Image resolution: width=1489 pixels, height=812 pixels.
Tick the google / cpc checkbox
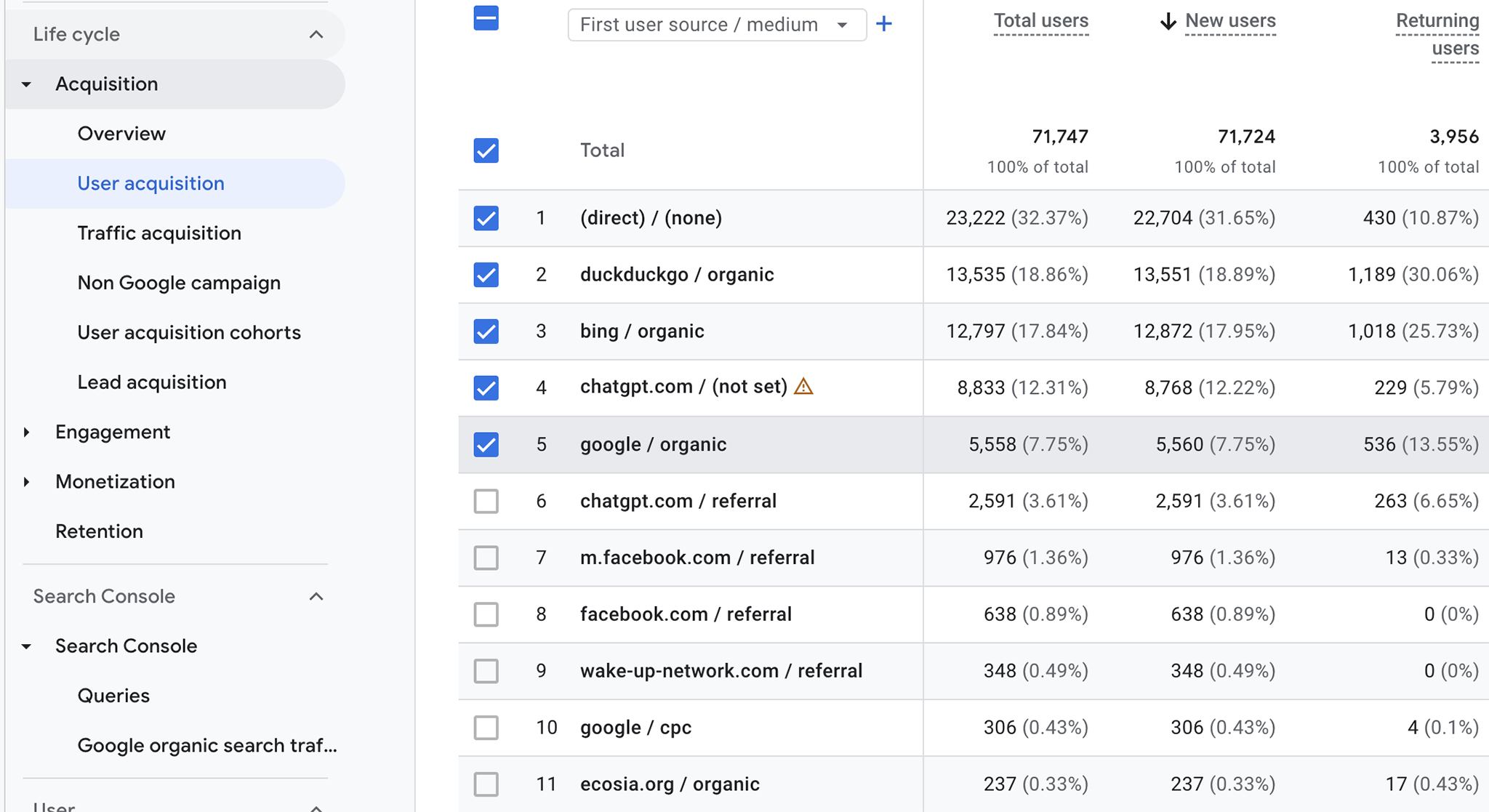pos(486,728)
